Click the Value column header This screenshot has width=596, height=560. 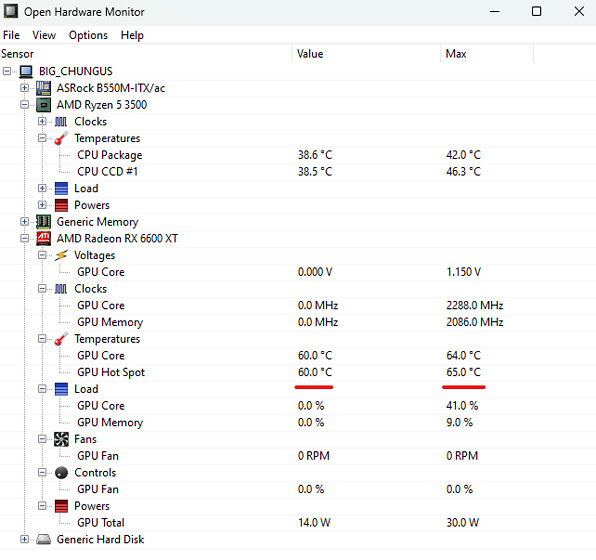coord(366,54)
